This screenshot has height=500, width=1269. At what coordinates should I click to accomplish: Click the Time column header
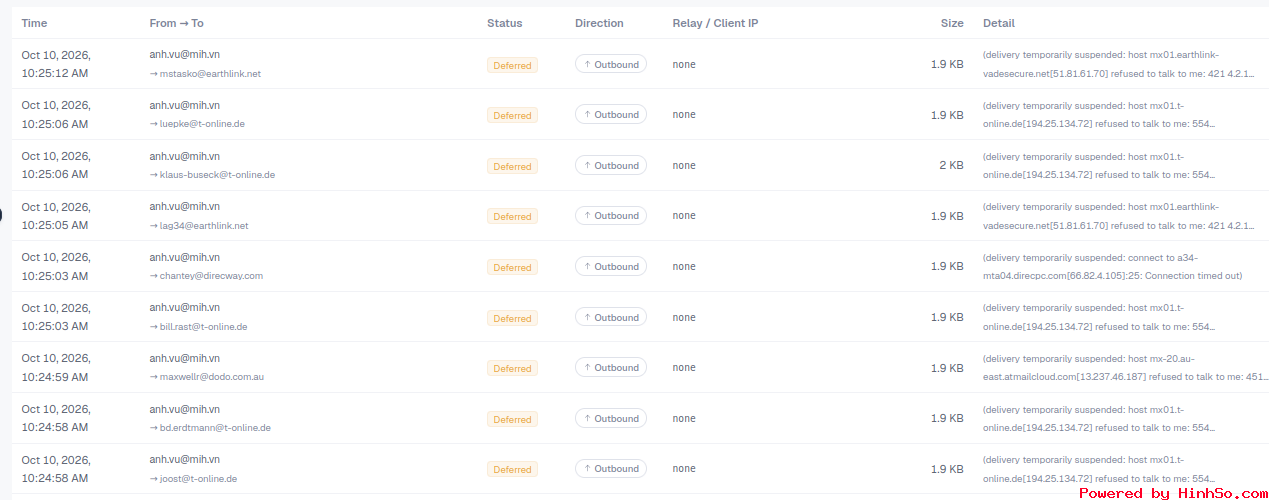pyautogui.click(x=34, y=23)
